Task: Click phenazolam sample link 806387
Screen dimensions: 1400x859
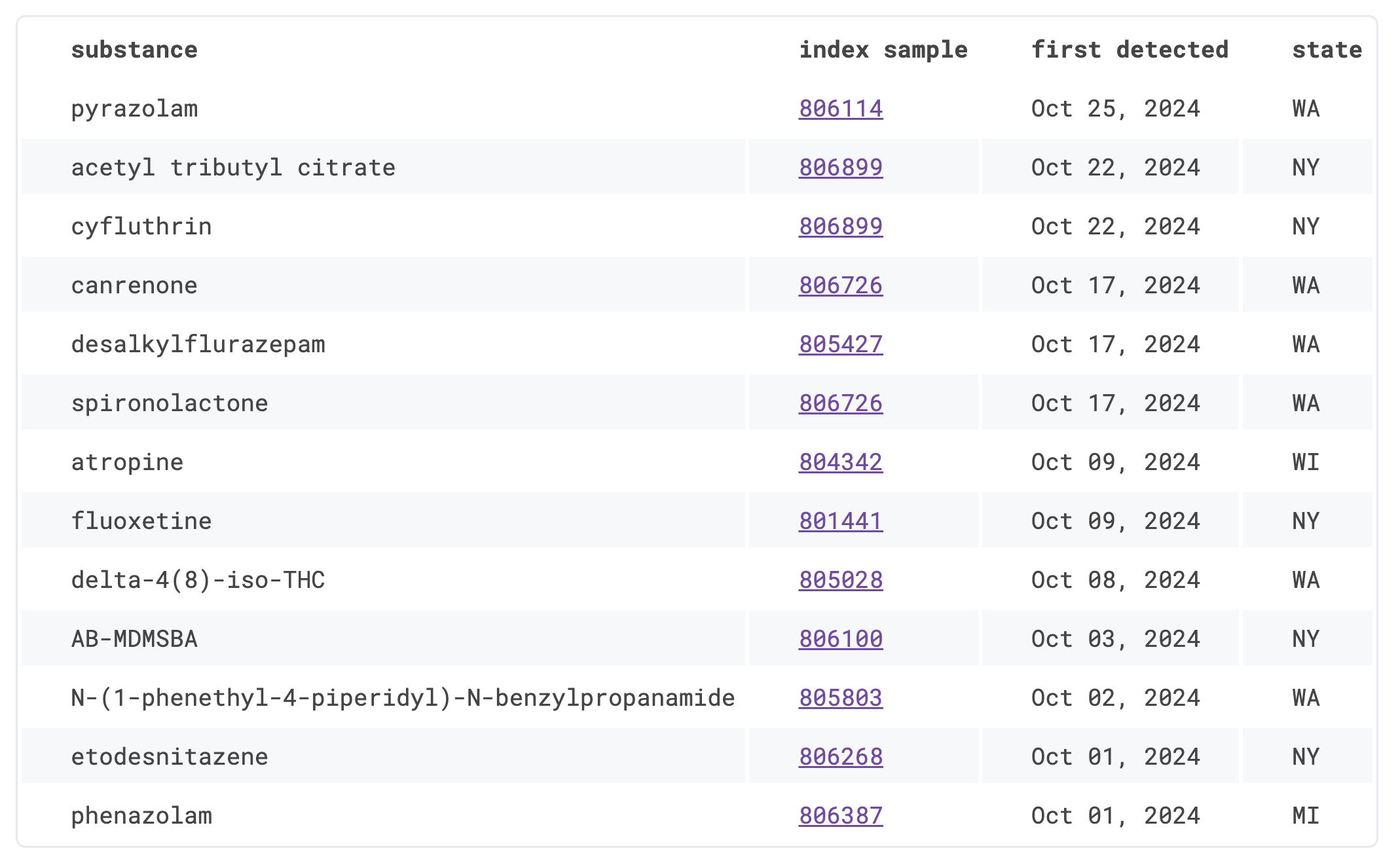Action: click(x=840, y=816)
